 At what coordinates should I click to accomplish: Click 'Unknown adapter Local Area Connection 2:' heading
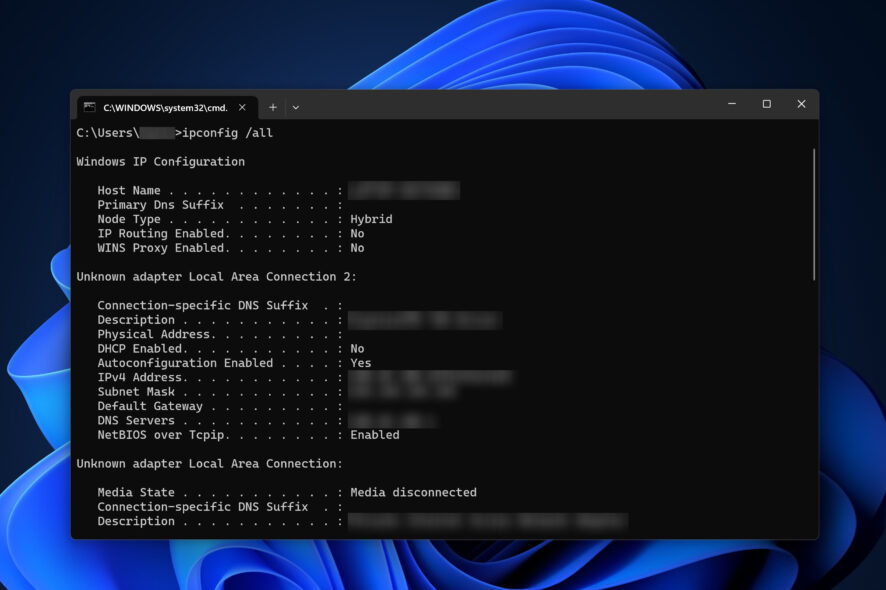pos(216,277)
